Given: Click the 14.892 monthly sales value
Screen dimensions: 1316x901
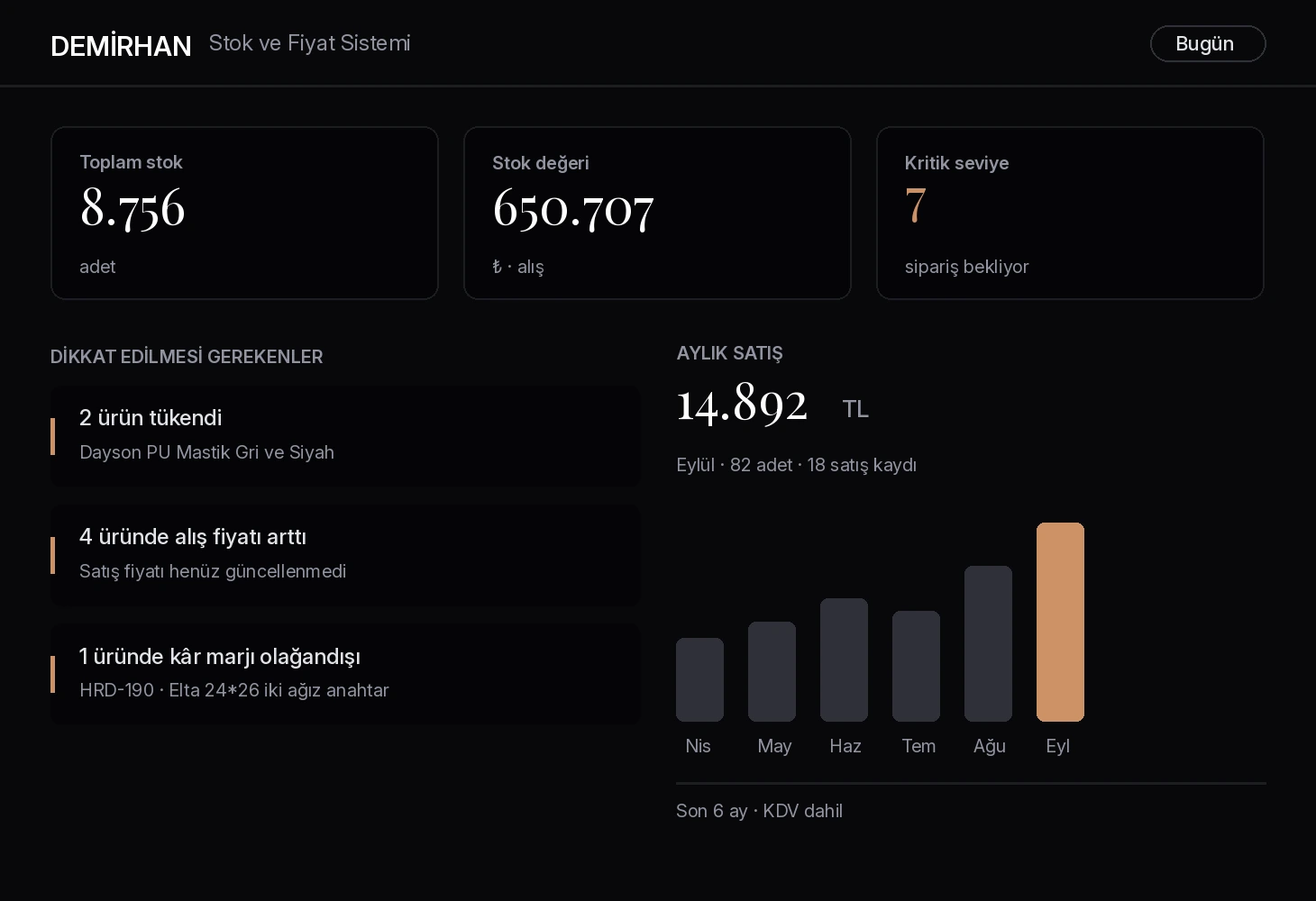Looking at the screenshot, I should [x=742, y=403].
